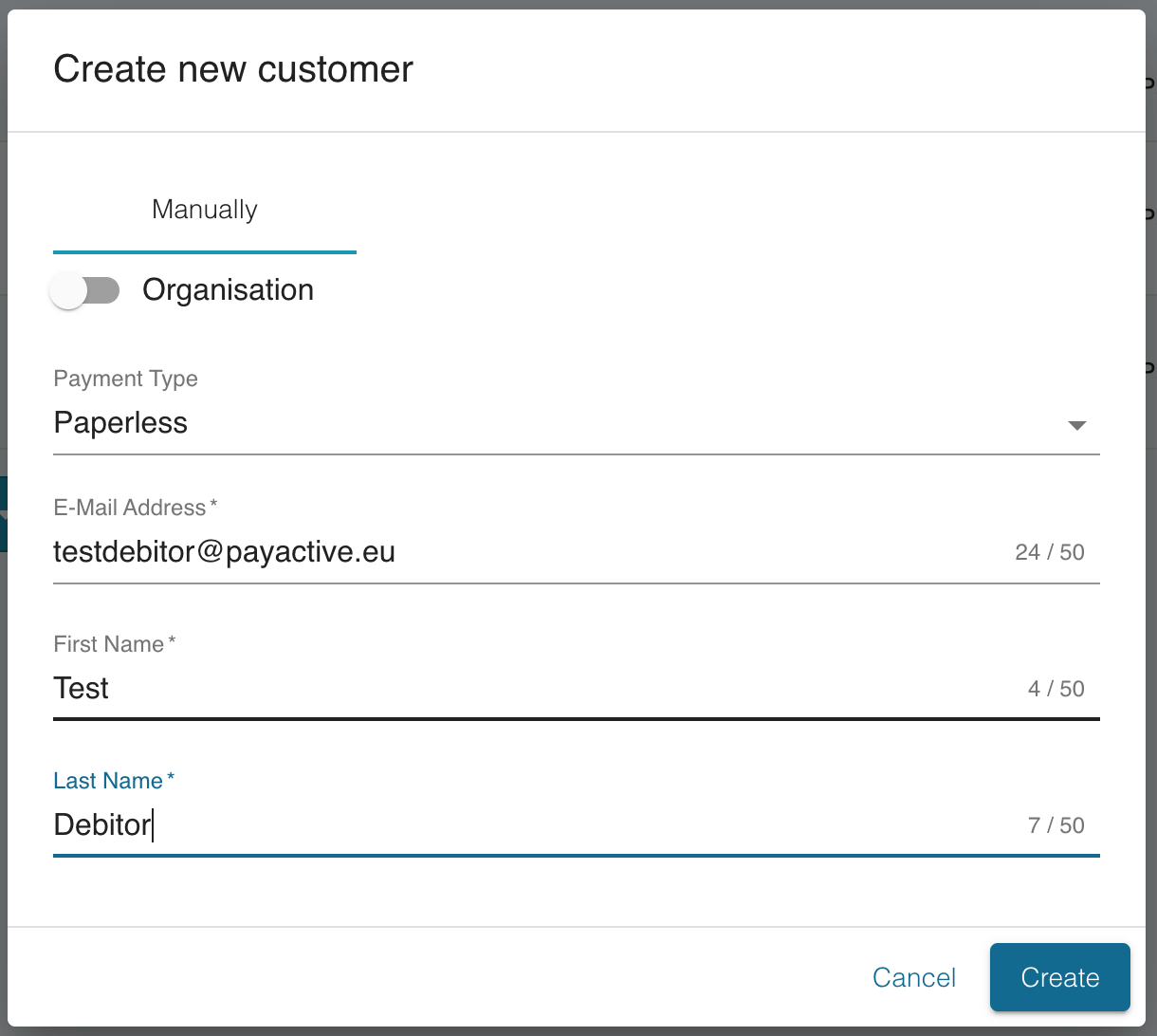Click the Create new customer dialog title
This screenshot has height=1036, width=1157.
point(233,70)
